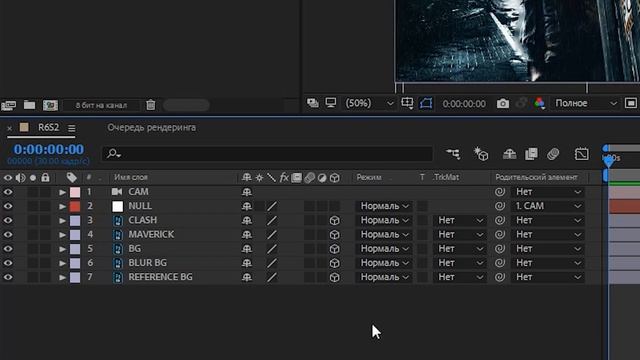Open blending mode dropdown for MAVERICK layer

(384, 235)
